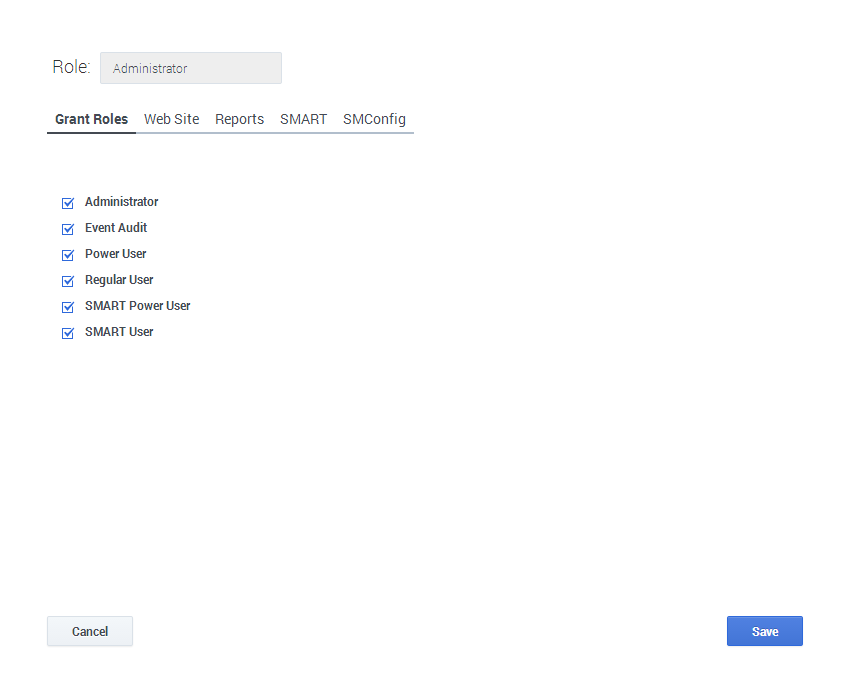Click the SMART User label text

(119, 332)
